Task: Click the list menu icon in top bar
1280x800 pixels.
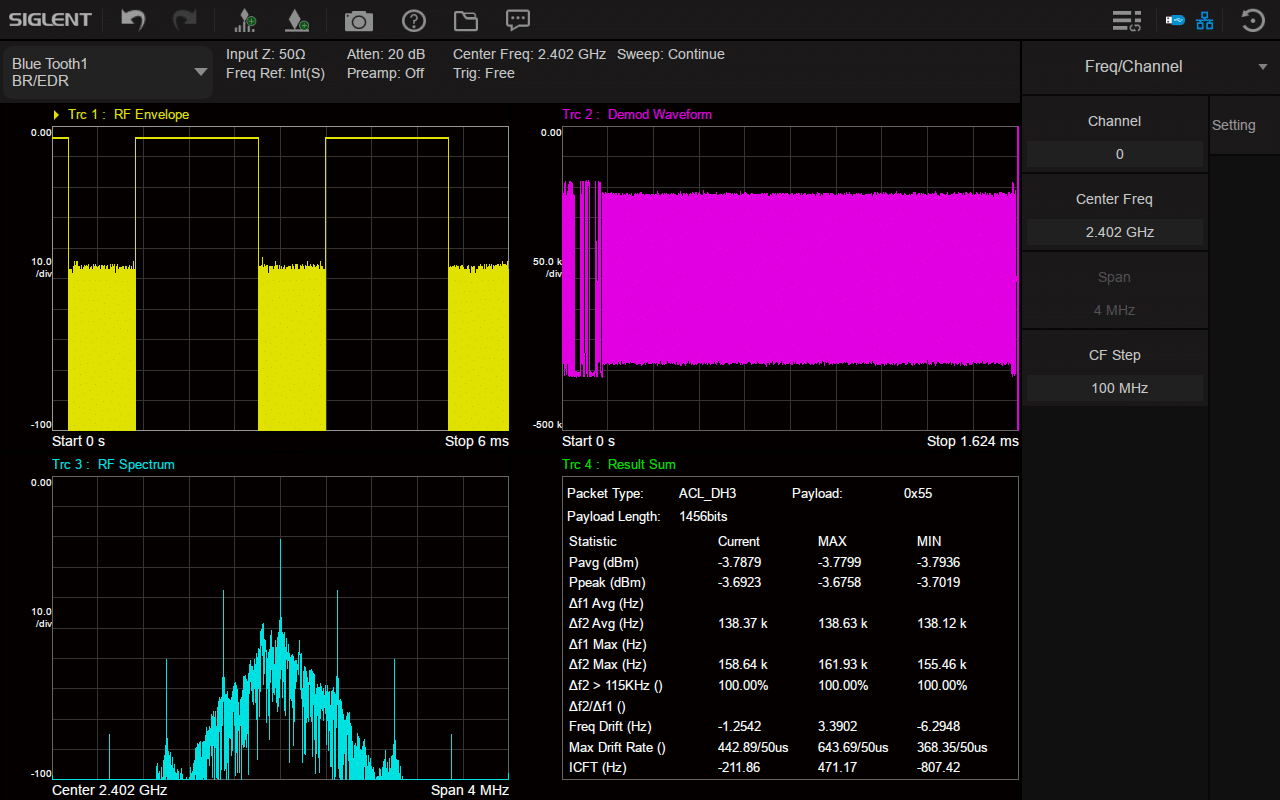Action: (x=1127, y=20)
